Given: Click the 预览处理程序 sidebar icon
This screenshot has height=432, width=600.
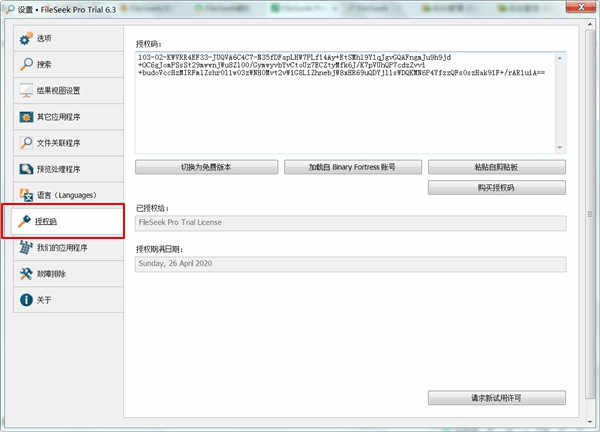Looking at the screenshot, I should tap(26, 169).
